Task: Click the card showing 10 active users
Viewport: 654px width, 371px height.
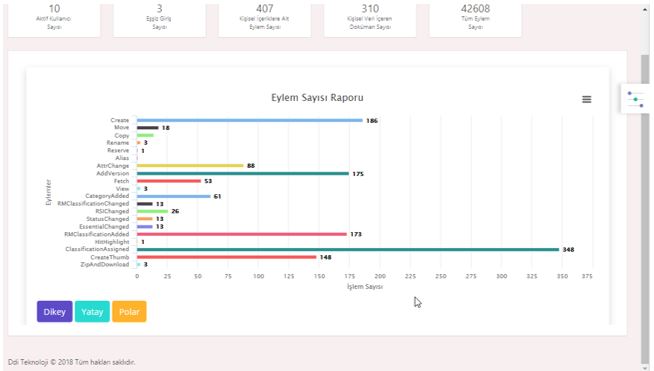Action: pos(54,19)
